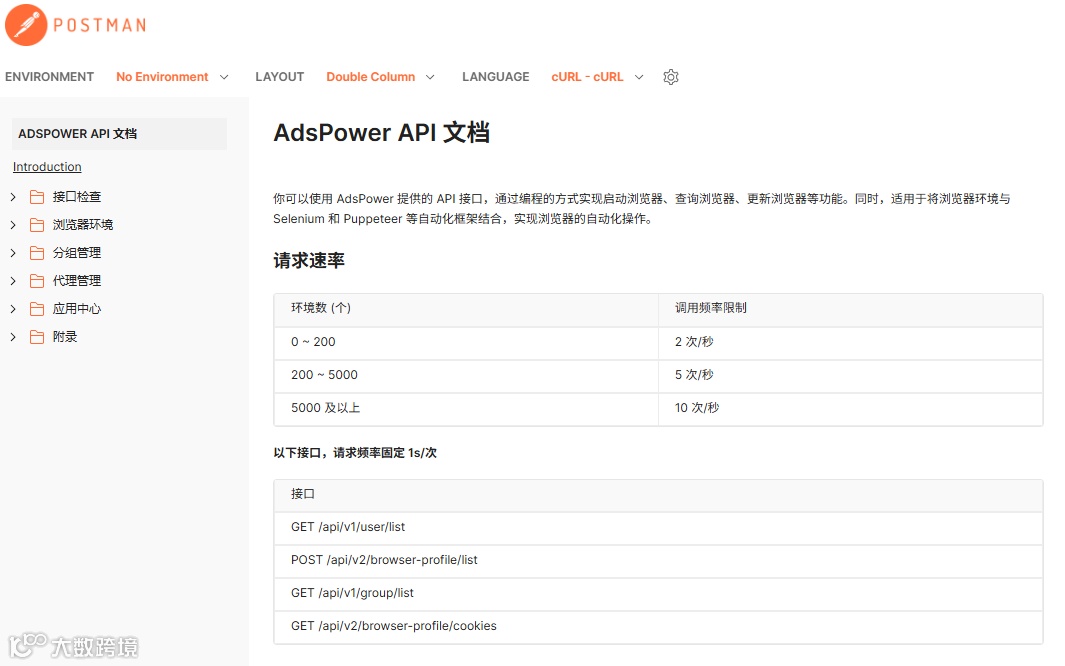Click the 请求频率固定 1s/次 bold note

coord(384,453)
